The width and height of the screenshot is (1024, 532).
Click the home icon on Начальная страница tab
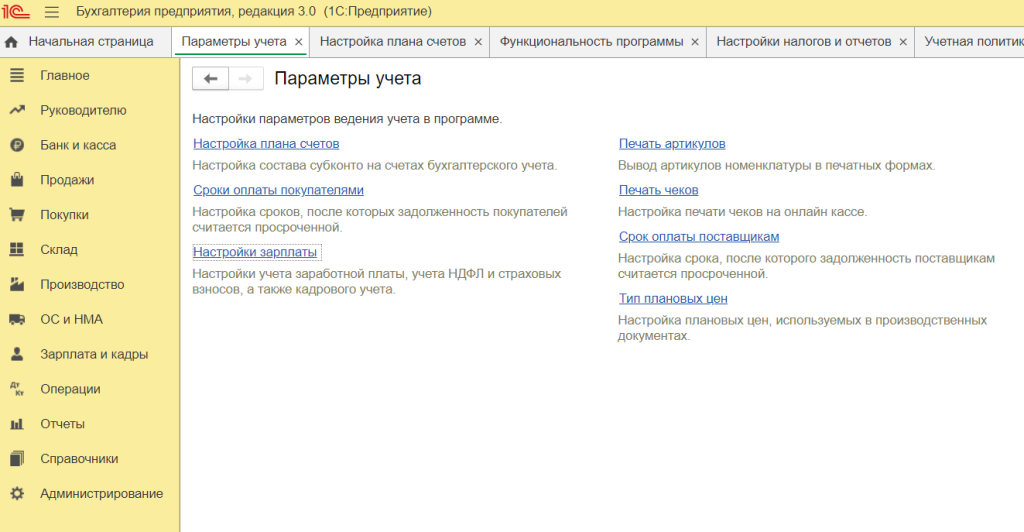(x=12, y=42)
